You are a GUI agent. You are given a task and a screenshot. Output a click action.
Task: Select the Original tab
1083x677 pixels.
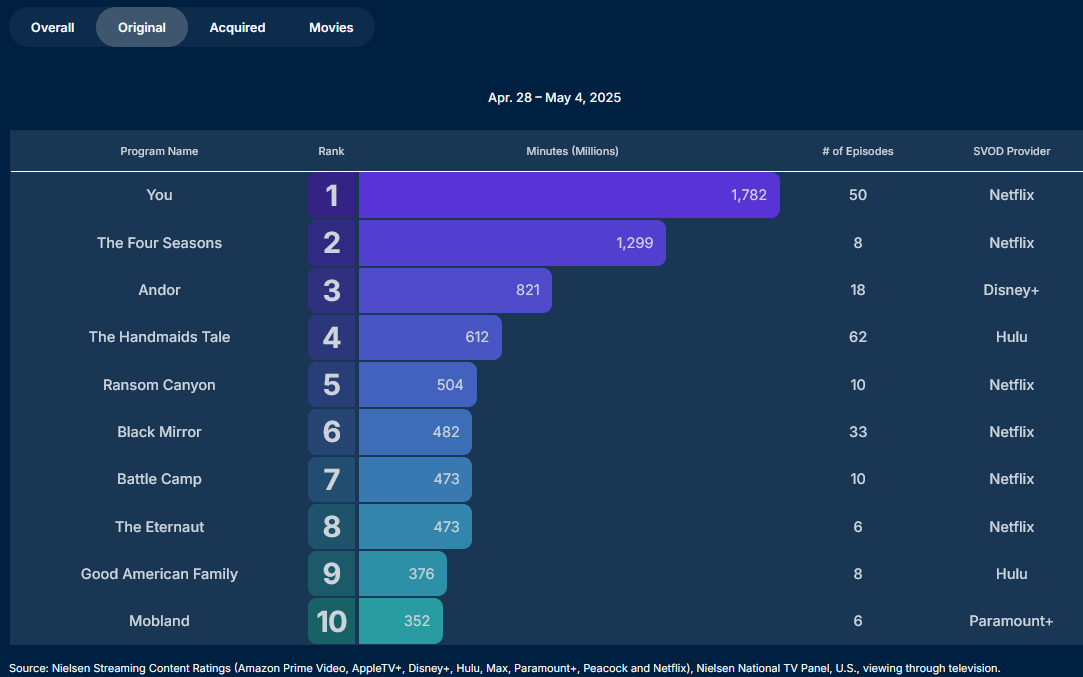(x=142, y=27)
